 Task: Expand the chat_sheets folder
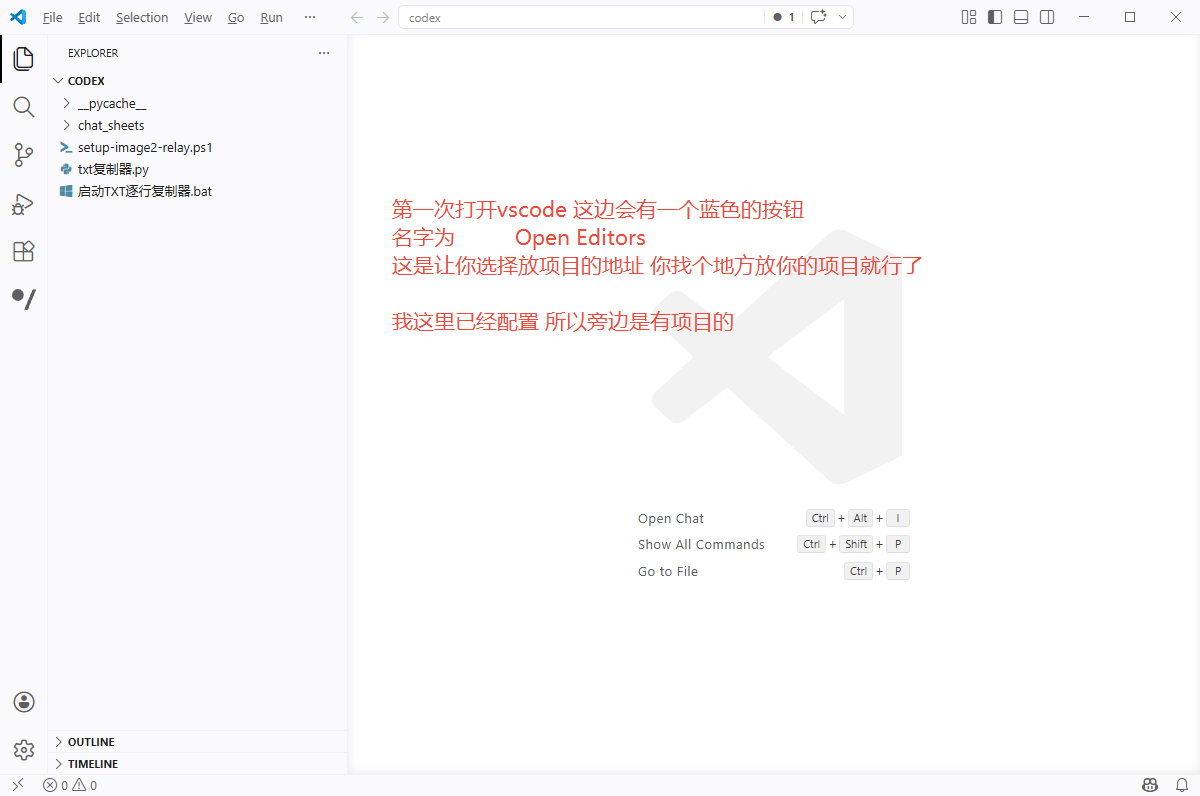click(x=198, y=125)
